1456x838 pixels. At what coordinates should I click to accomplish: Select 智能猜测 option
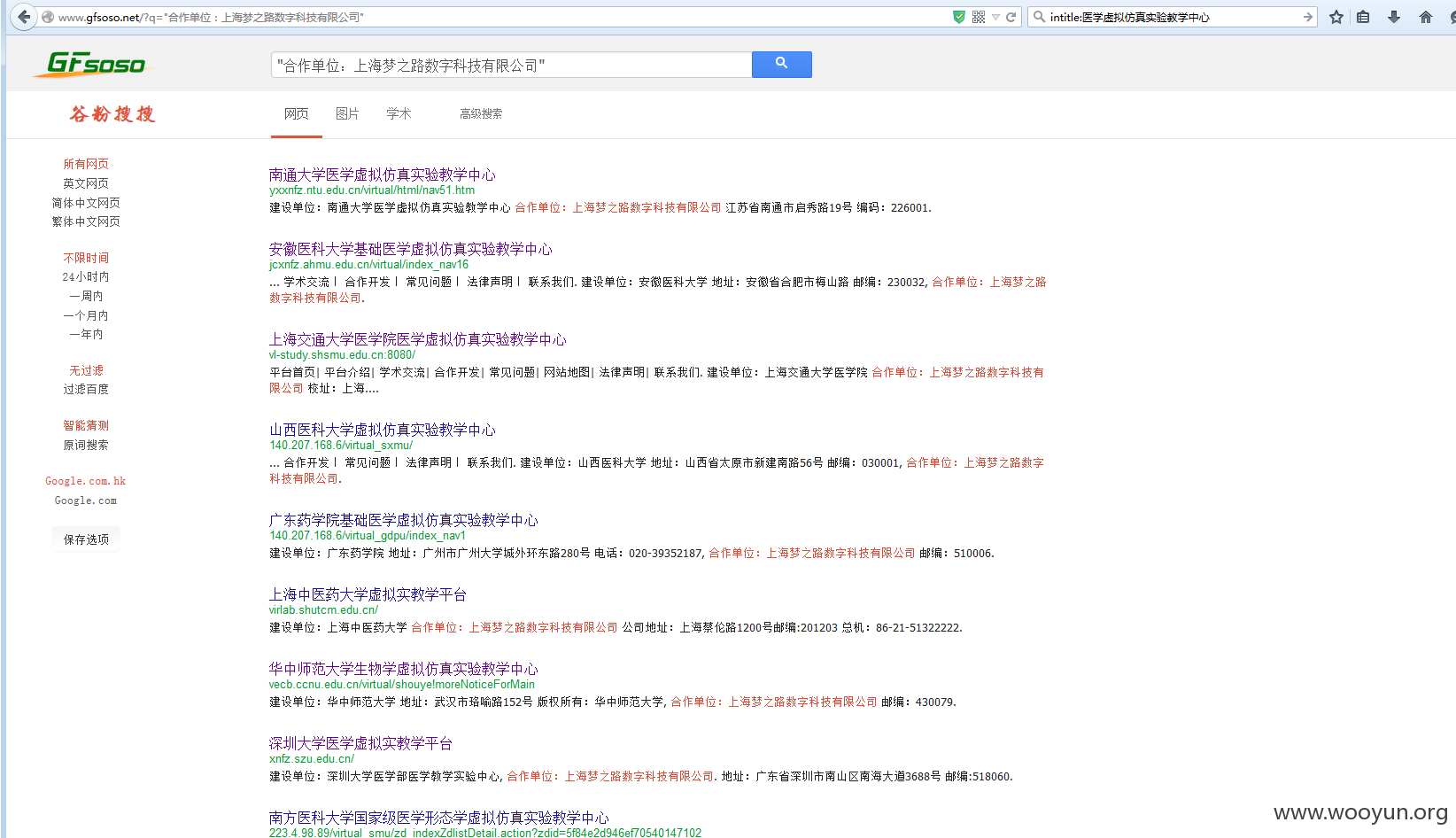pyautogui.click(x=86, y=425)
